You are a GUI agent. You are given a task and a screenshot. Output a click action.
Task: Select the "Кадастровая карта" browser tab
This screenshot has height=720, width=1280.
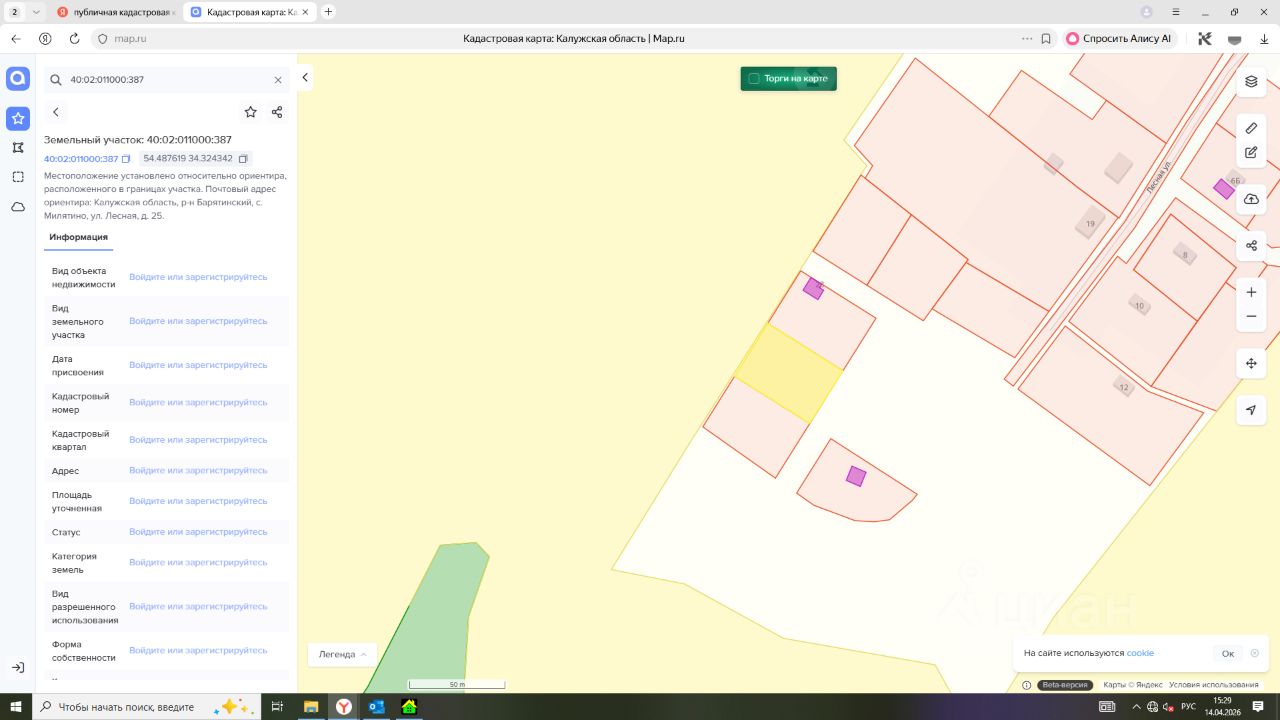pyautogui.click(x=250, y=12)
